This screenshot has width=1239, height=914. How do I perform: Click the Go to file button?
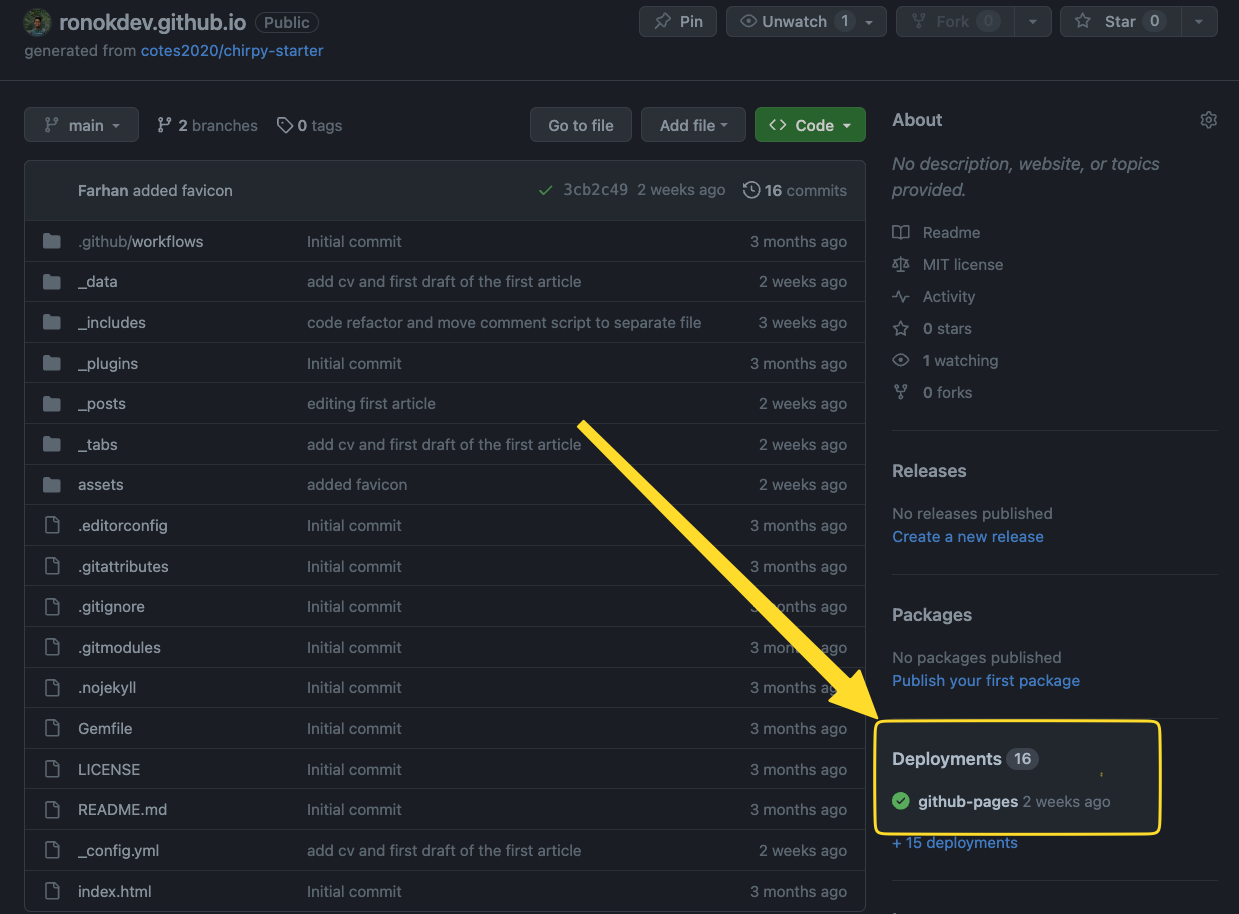581,125
